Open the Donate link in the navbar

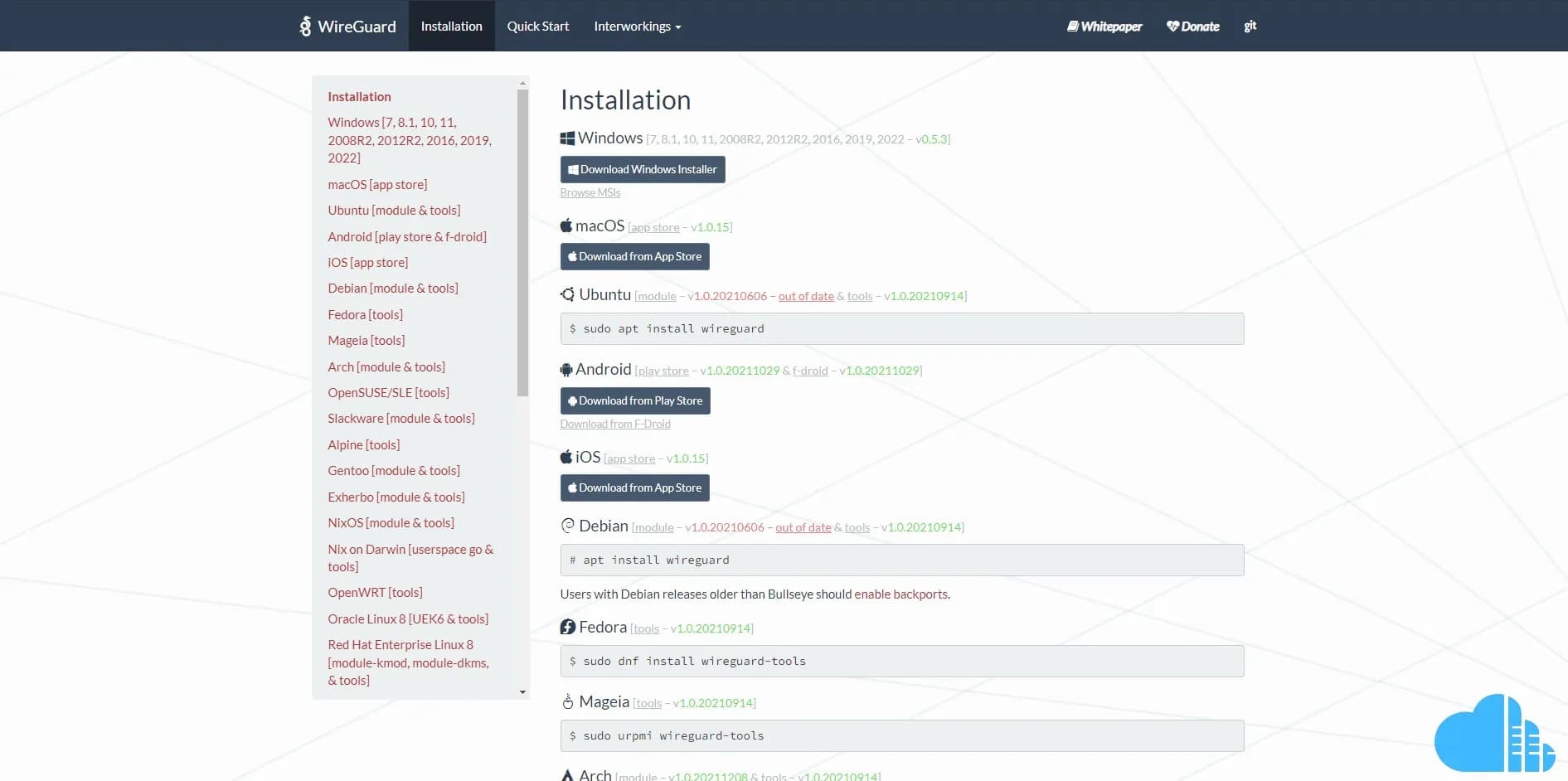click(1192, 27)
